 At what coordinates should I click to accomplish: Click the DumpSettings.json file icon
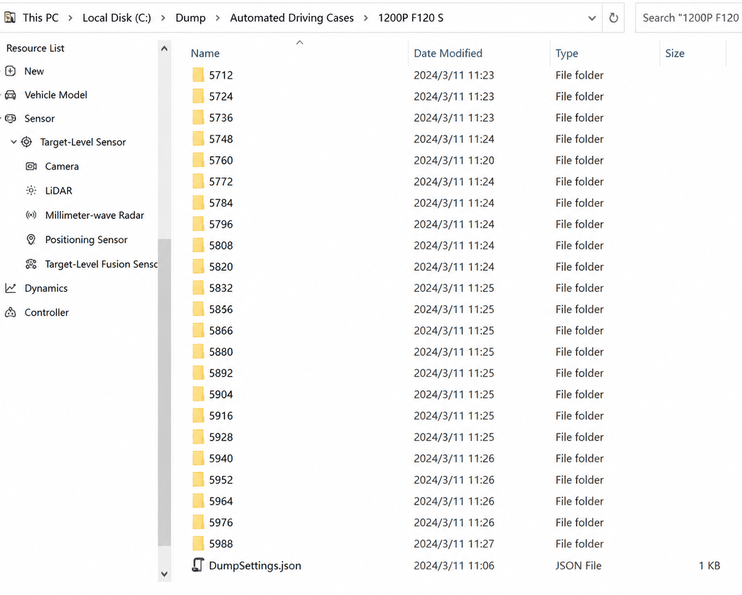pos(198,565)
